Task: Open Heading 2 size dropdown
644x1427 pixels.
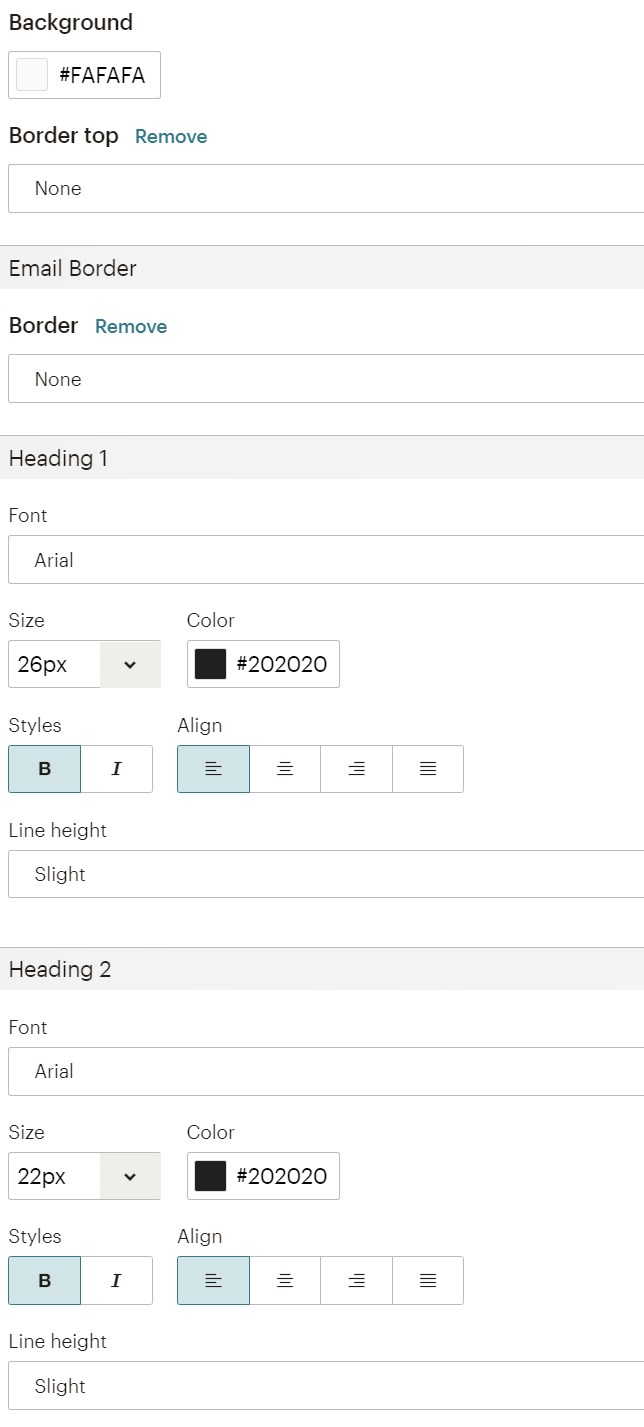Action: point(130,1176)
